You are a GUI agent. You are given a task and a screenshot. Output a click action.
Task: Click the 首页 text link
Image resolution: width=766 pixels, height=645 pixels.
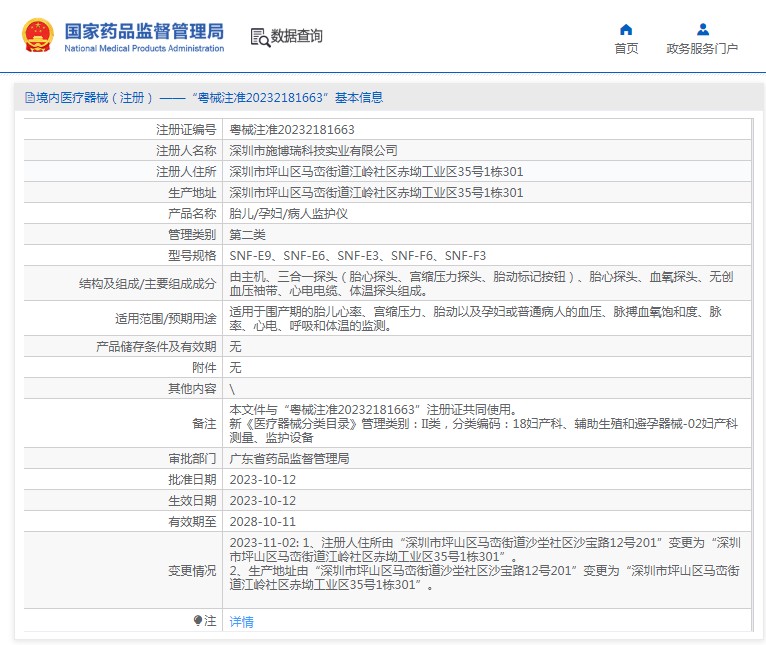coord(626,48)
